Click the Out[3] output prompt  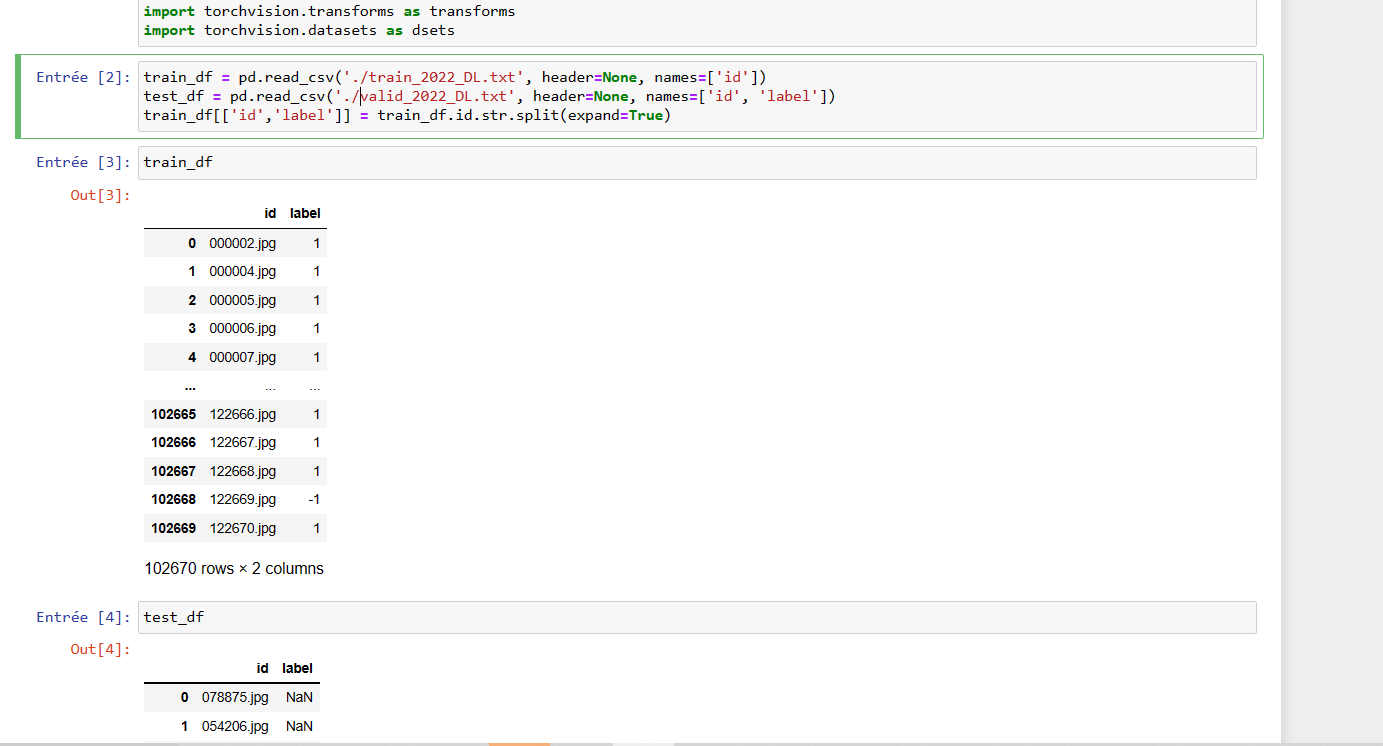tap(100, 195)
